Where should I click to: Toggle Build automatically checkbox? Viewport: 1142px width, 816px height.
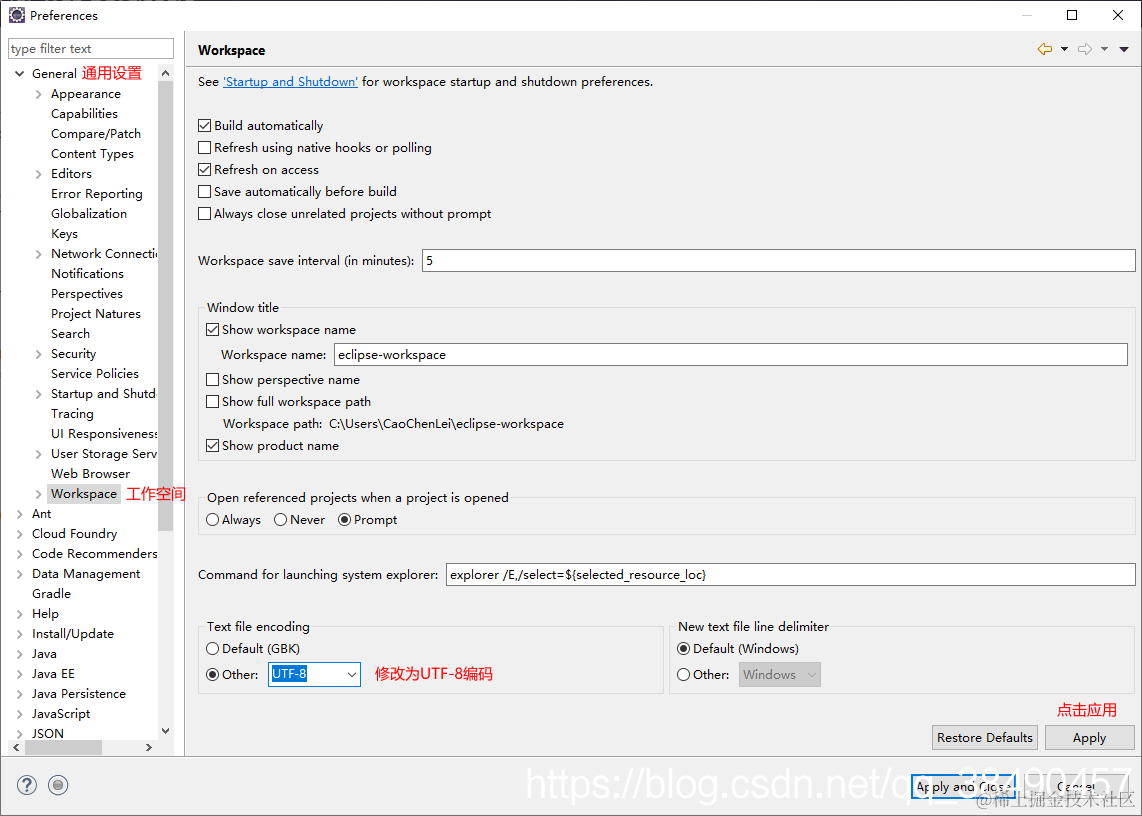[205, 126]
